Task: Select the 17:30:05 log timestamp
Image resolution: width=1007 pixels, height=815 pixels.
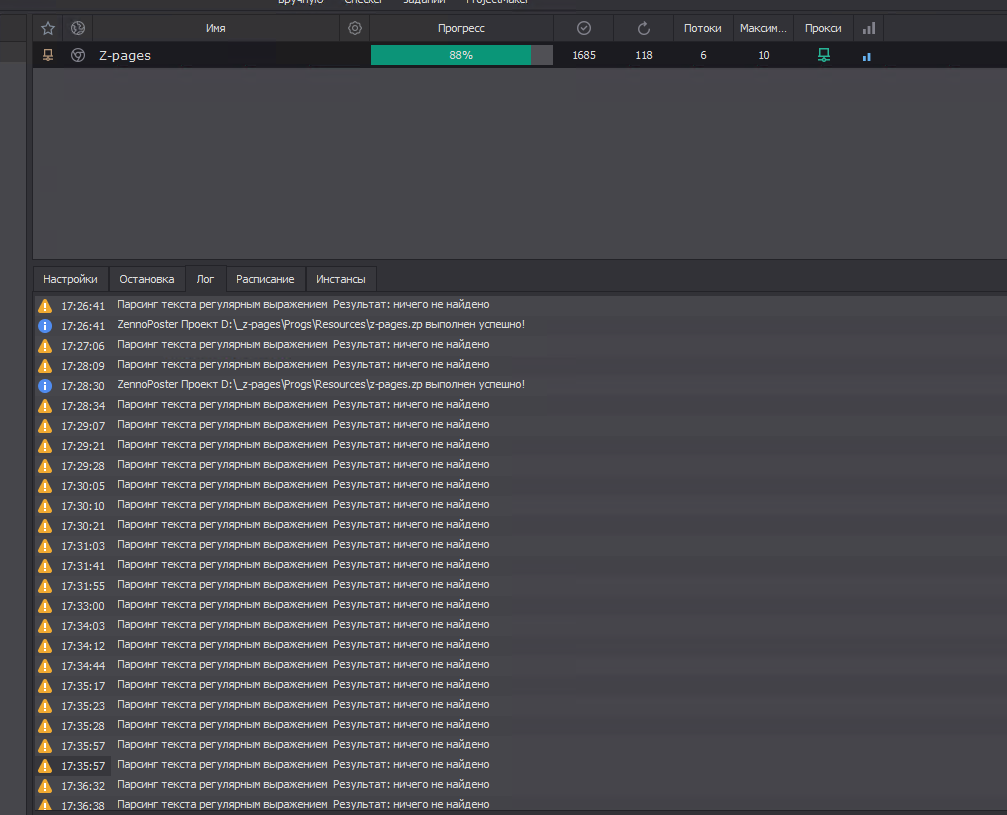Action: click(x=83, y=486)
